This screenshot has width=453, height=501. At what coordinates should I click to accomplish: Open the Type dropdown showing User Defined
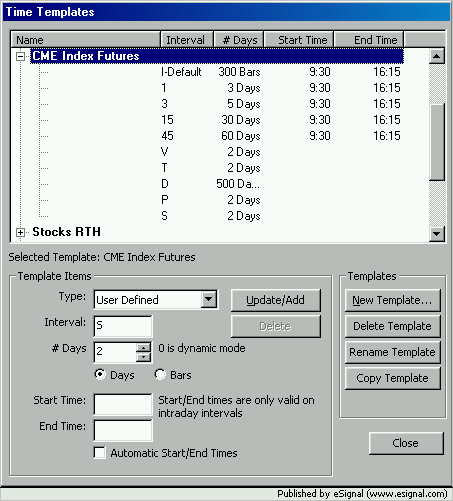pos(209,299)
